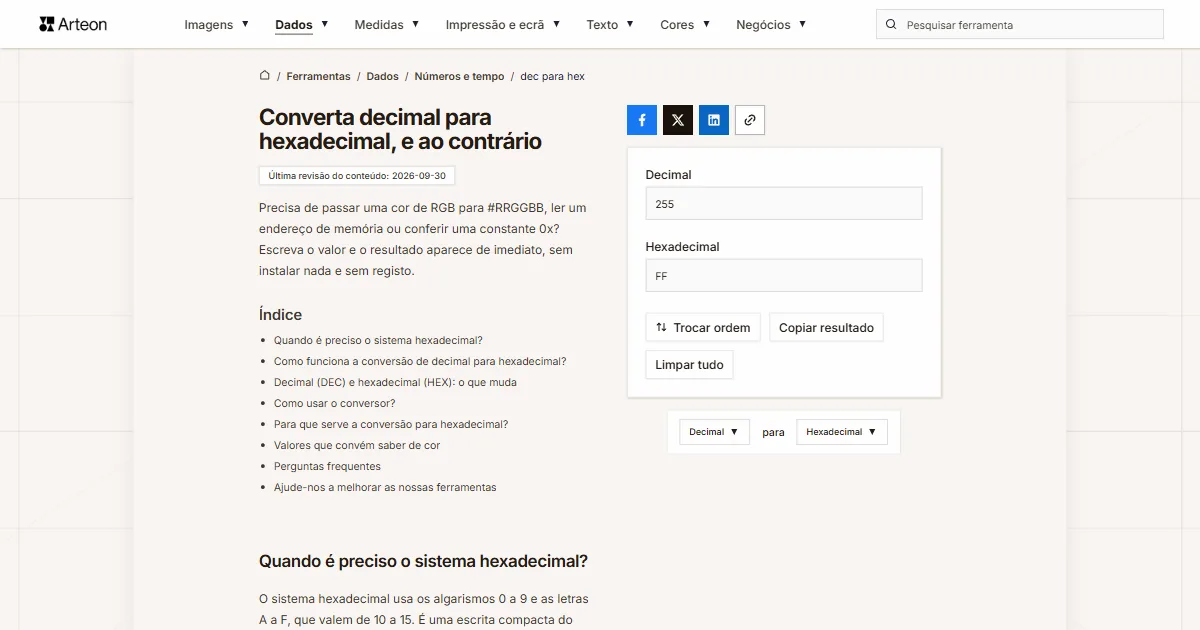The width and height of the screenshot is (1200, 630).
Task: Jump to 'Como funciona a conversão' section
Action: tap(420, 361)
